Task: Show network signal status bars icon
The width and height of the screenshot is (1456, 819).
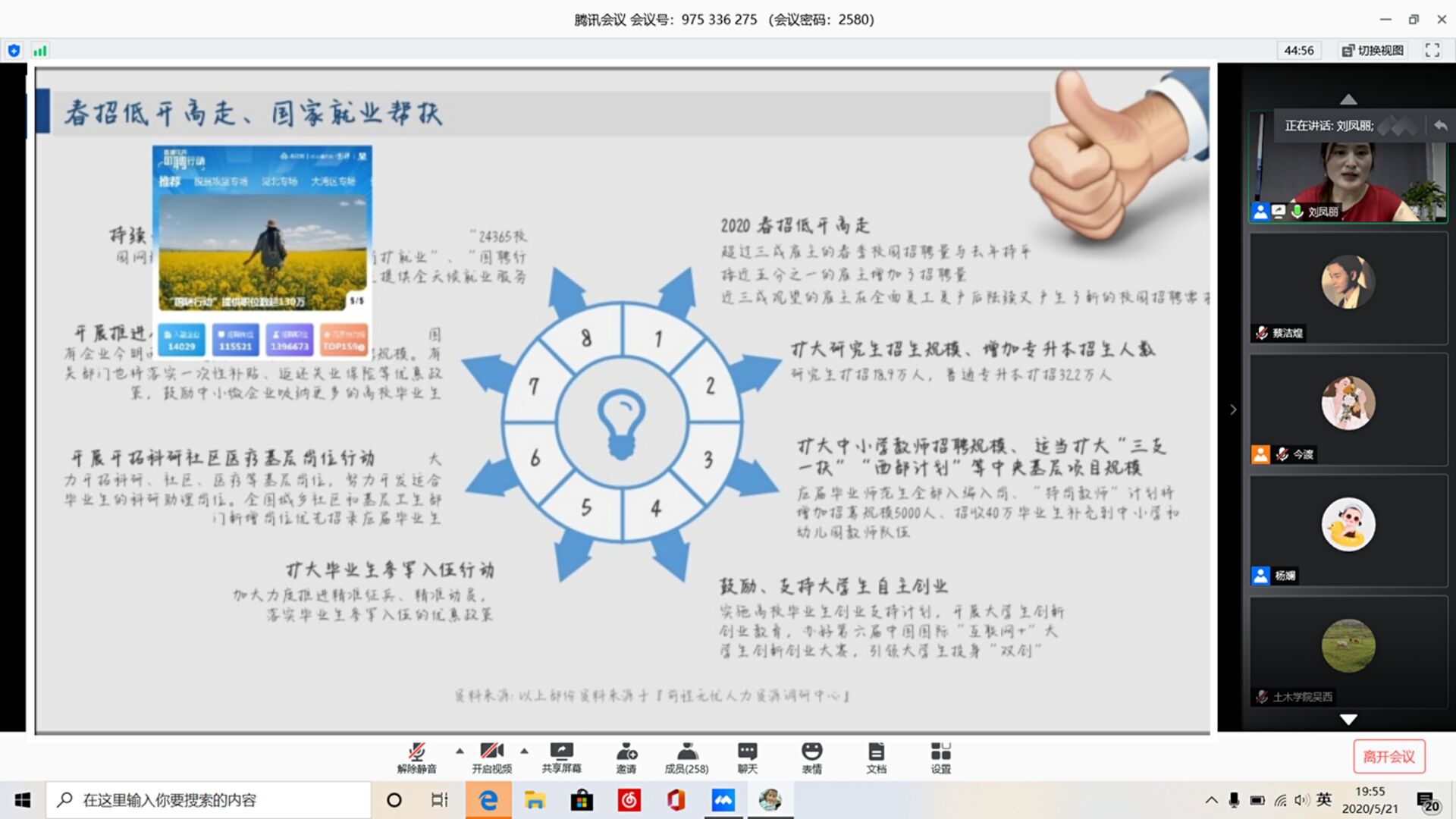Action: pos(40,51)
